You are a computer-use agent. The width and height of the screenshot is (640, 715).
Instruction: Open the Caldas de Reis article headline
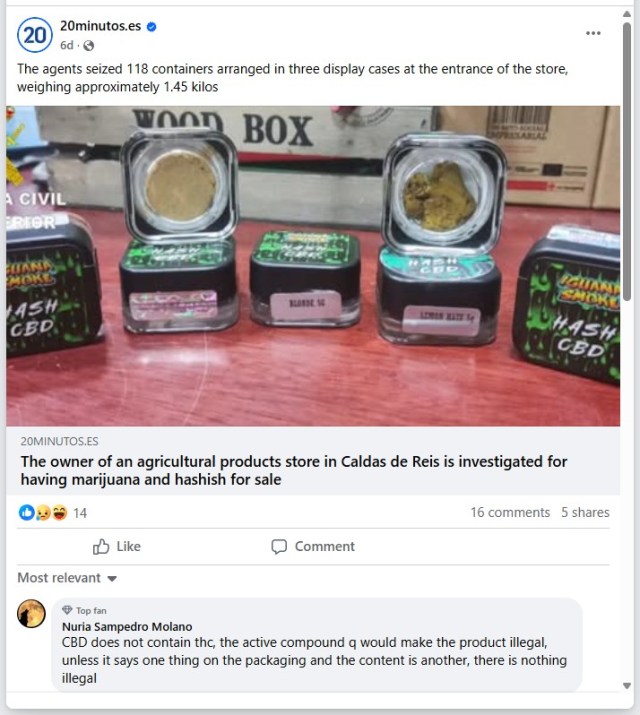tap(294, 470)
